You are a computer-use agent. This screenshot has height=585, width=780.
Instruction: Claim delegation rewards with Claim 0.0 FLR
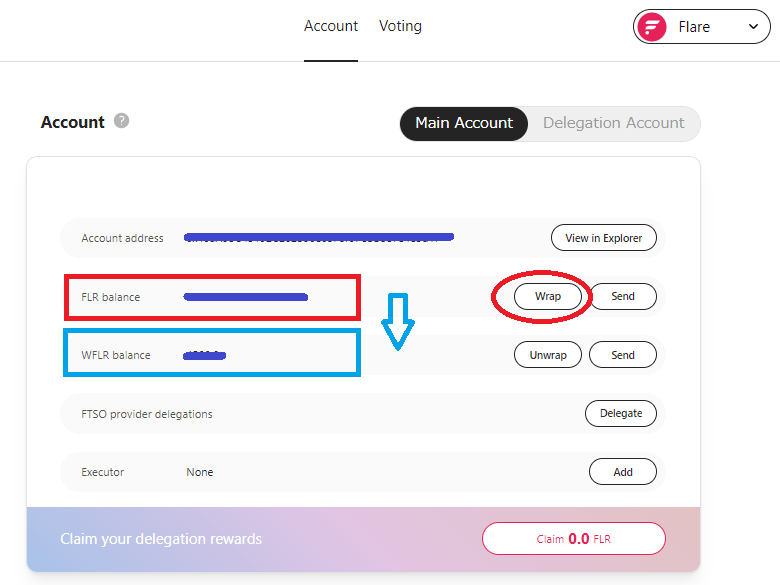tap(573, 539)
